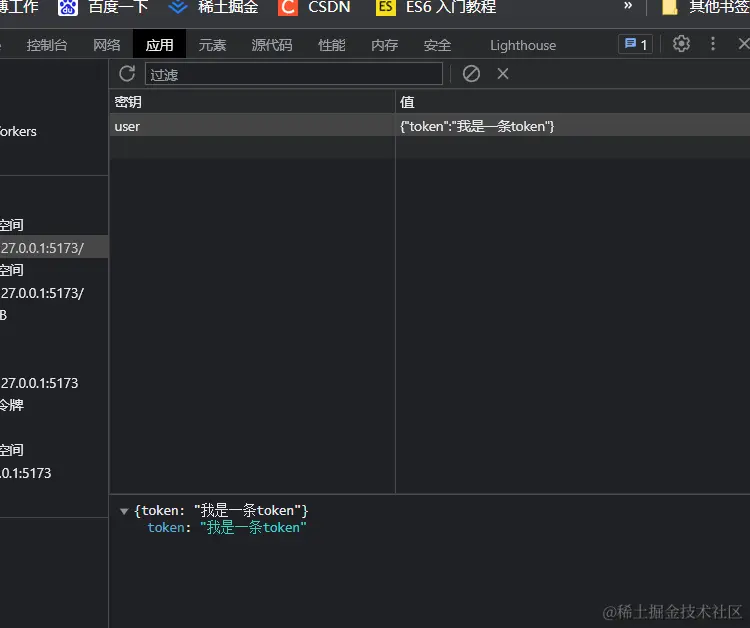
Task: Sort by the 密钥 column header
Action: tap(252, 101)
